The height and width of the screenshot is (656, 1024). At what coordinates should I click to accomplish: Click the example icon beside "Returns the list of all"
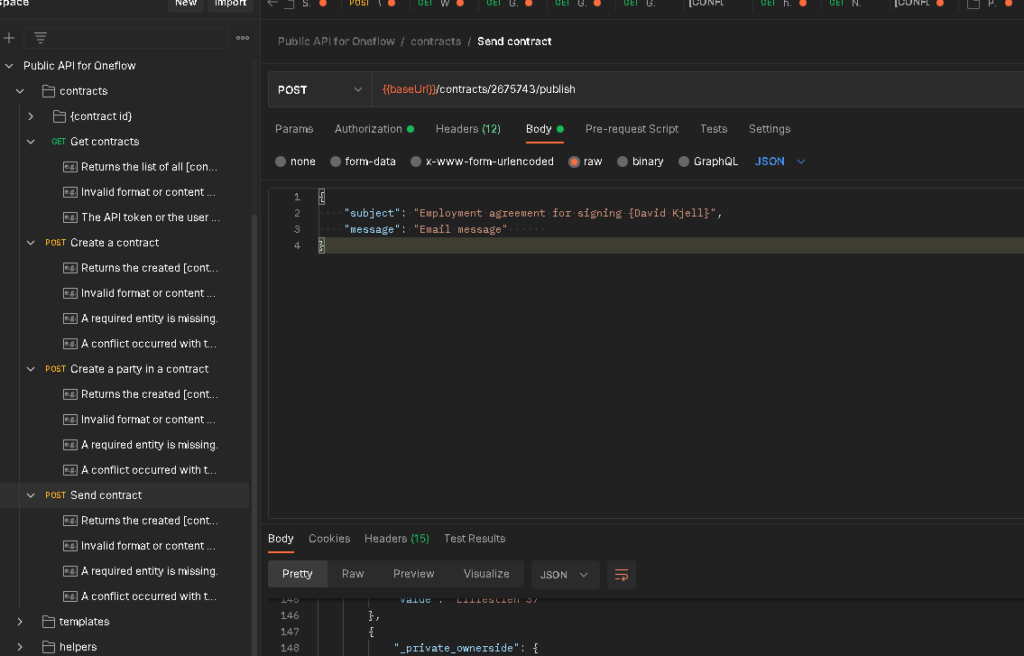click(x=70, y=167)
